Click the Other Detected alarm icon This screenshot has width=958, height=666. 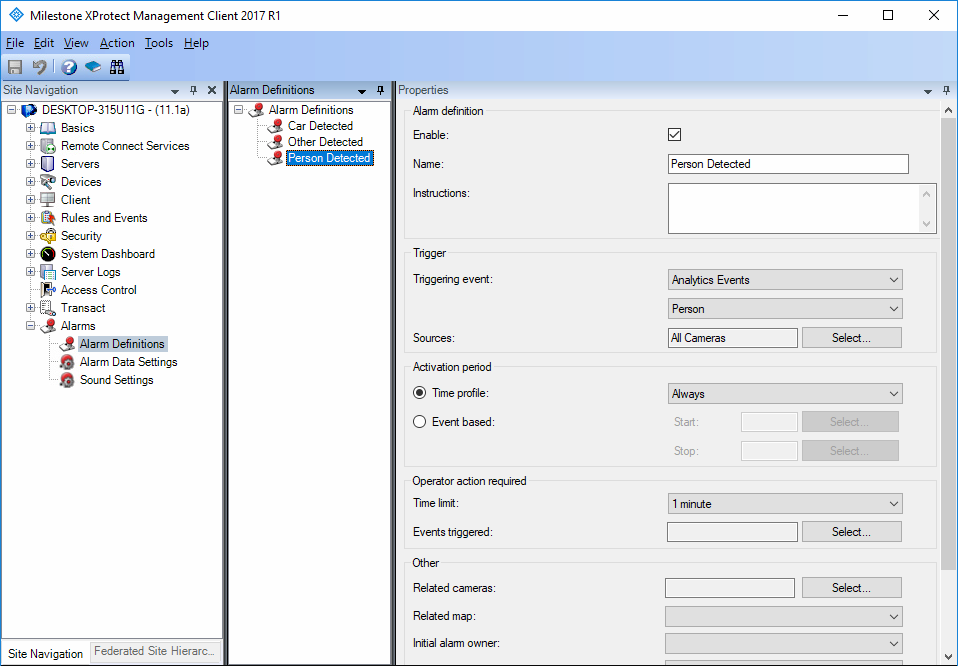pyautogui.click(x=275, y=142)
